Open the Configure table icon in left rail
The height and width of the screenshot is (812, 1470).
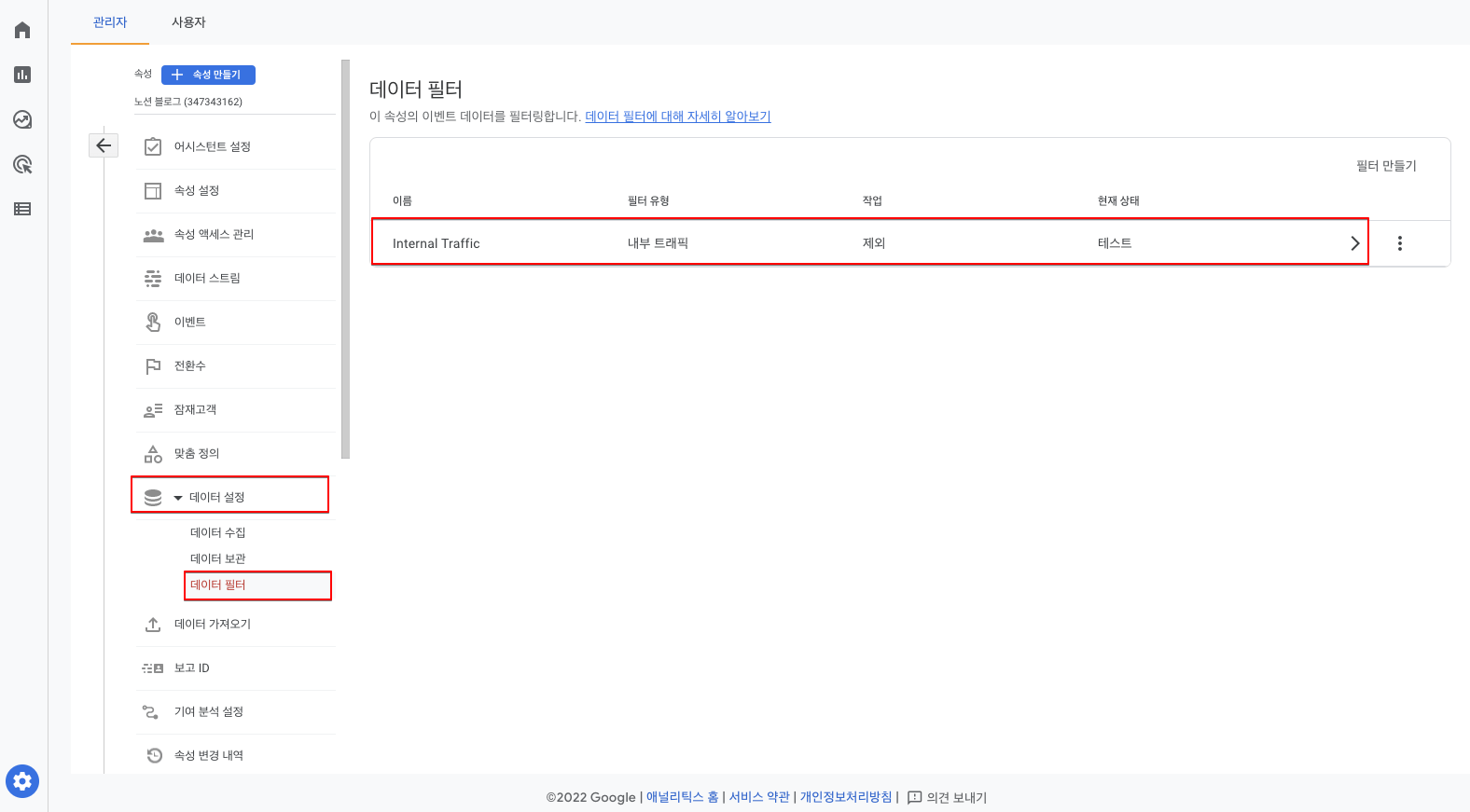22,209
